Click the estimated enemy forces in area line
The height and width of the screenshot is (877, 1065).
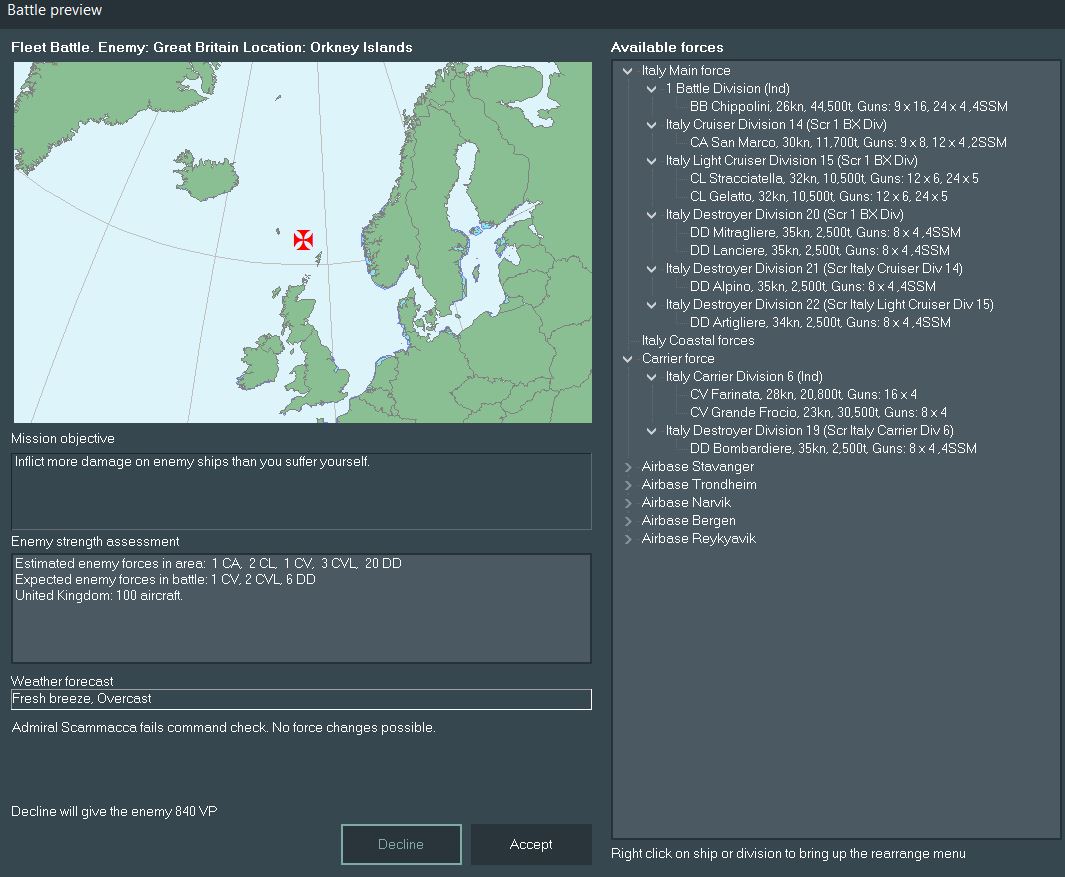point(208,563)
